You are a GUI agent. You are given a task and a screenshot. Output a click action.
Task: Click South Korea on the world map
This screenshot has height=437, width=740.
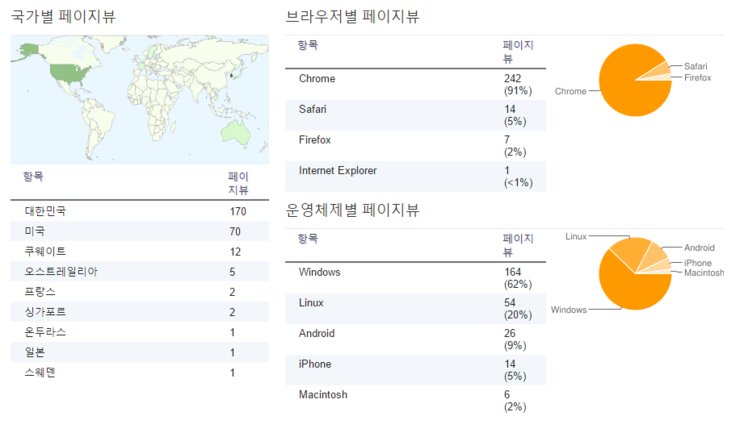232,75
